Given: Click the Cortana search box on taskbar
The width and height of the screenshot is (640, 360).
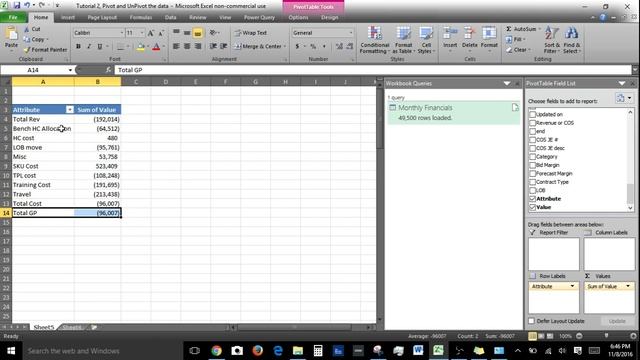Looking at the screenshot, I should tap(102, 351).
